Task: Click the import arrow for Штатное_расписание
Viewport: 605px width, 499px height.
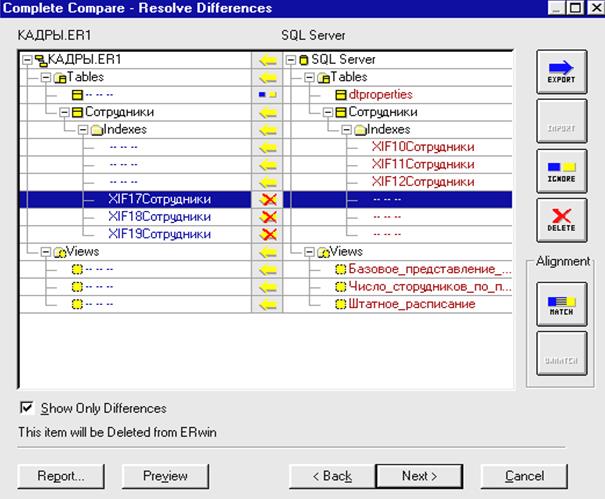Action: 267,304
